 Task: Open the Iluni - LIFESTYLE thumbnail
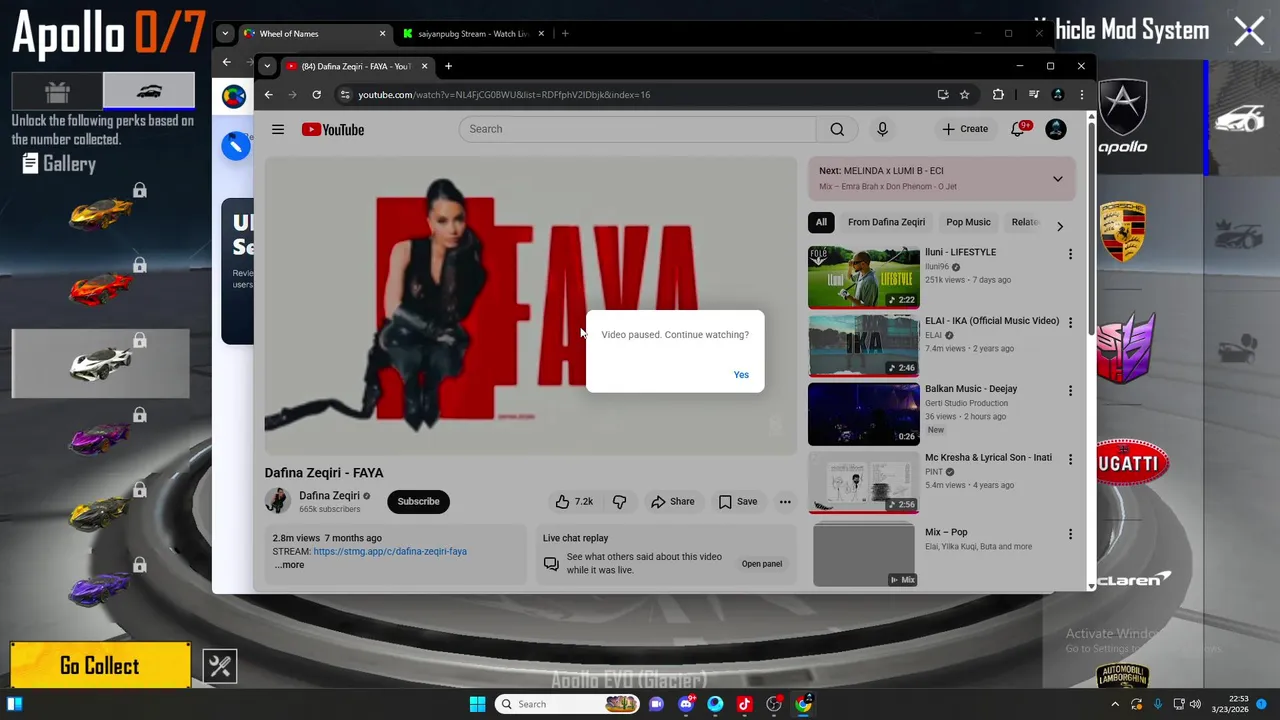[863, 277]
